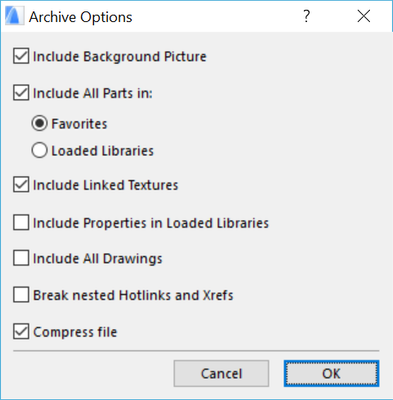393x400 pixels.
Task: Enable Include Properties in Loaded Libraries checkbox
Action: (21, 223)
